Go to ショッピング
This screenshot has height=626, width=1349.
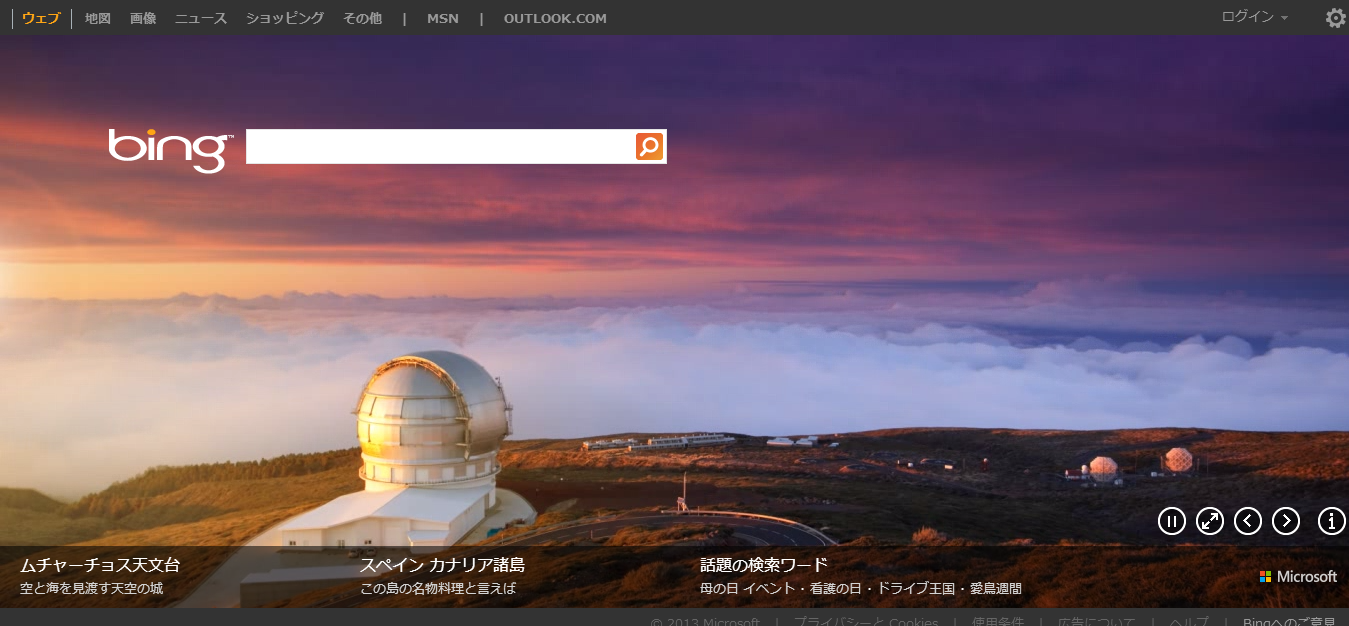[x=285, y=18]
